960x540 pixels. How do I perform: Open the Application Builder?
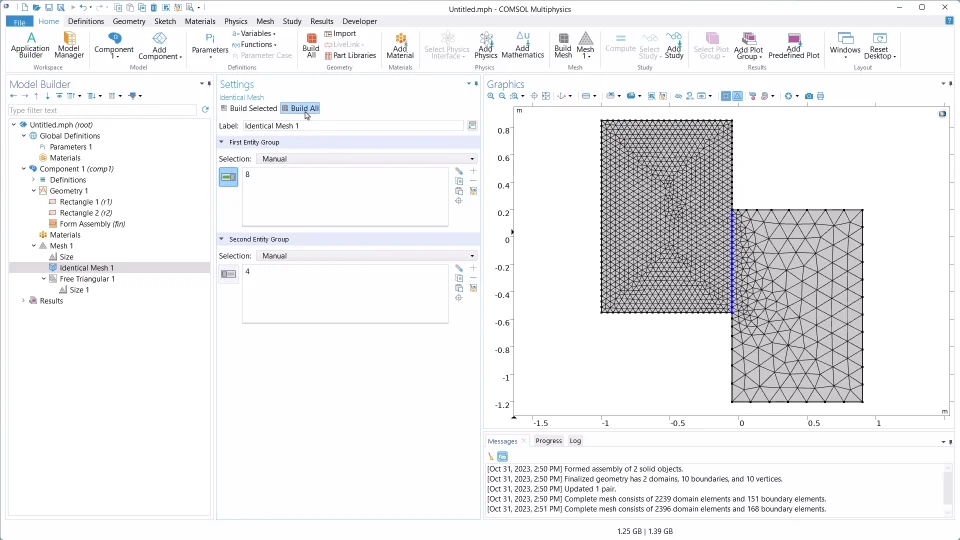click(x=30, y=45)
